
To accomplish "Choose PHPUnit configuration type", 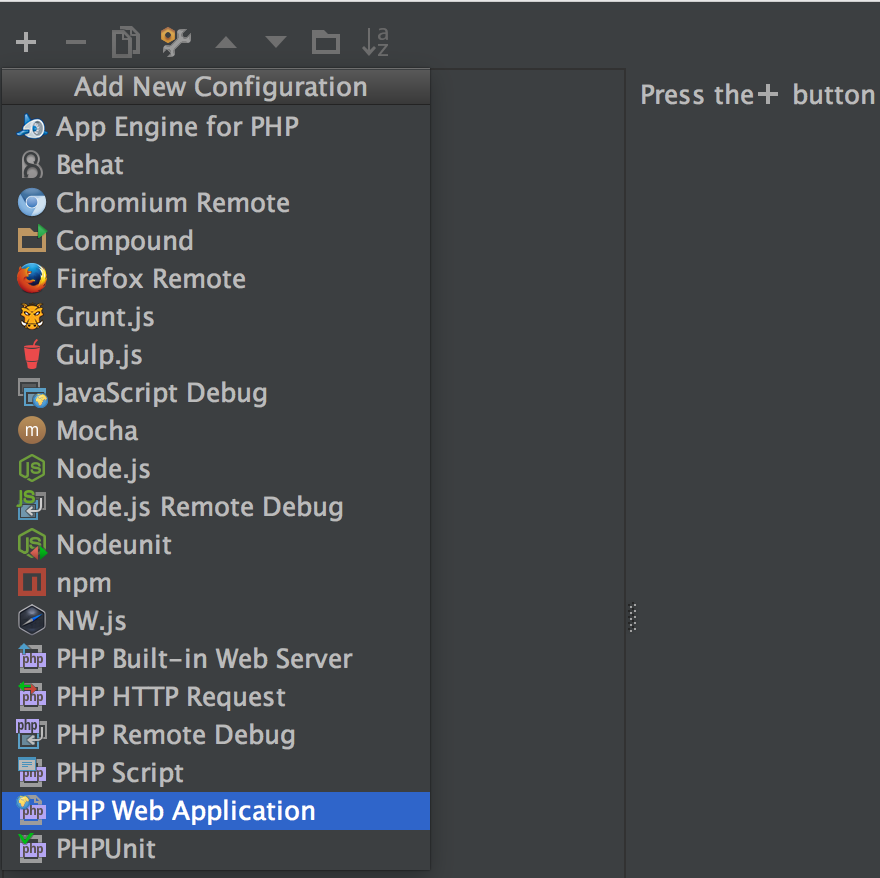I will (216, 849).
